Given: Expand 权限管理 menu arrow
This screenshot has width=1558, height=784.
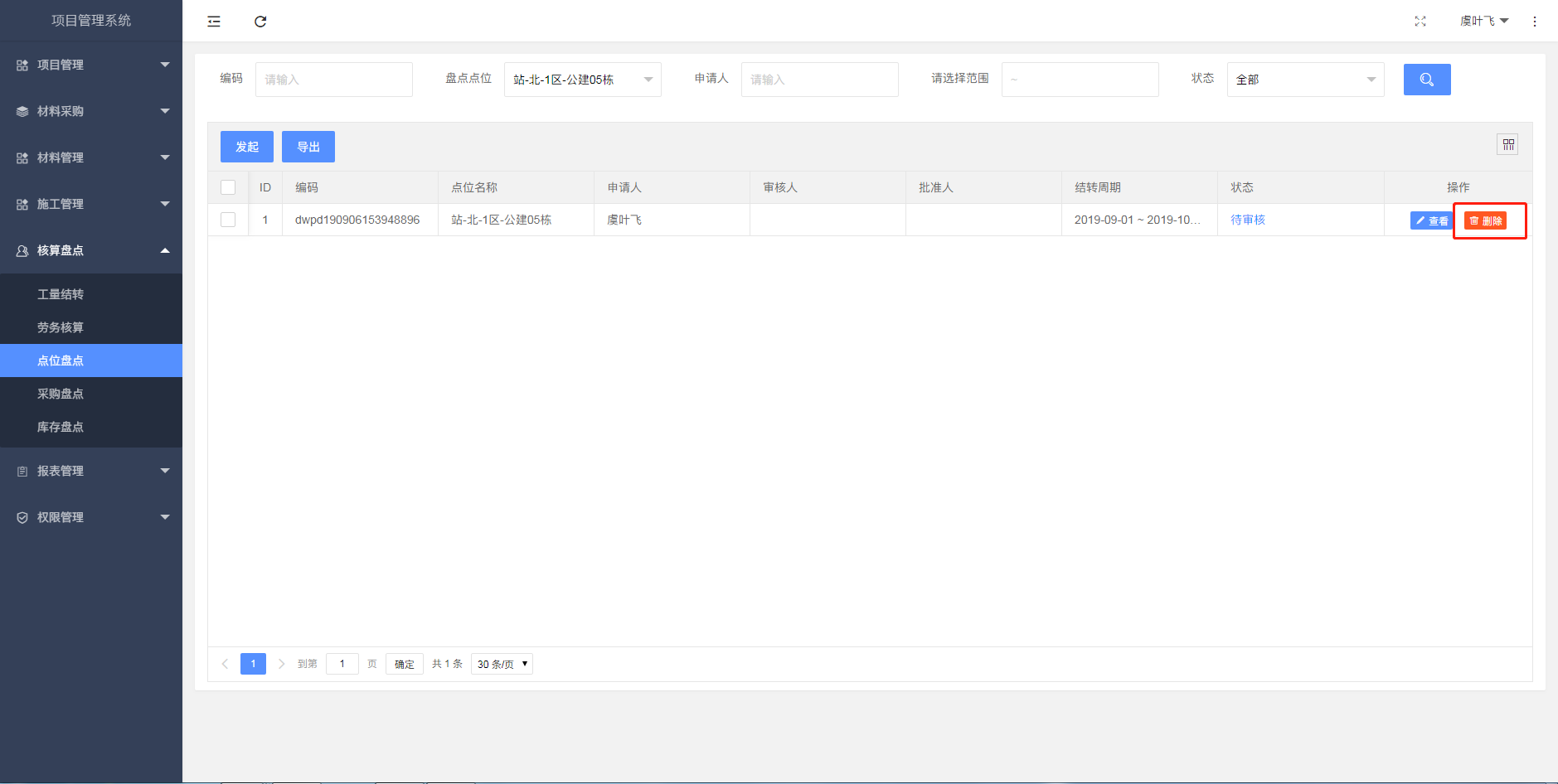Looking at the screenshot, I should click(x=165, y=517).
